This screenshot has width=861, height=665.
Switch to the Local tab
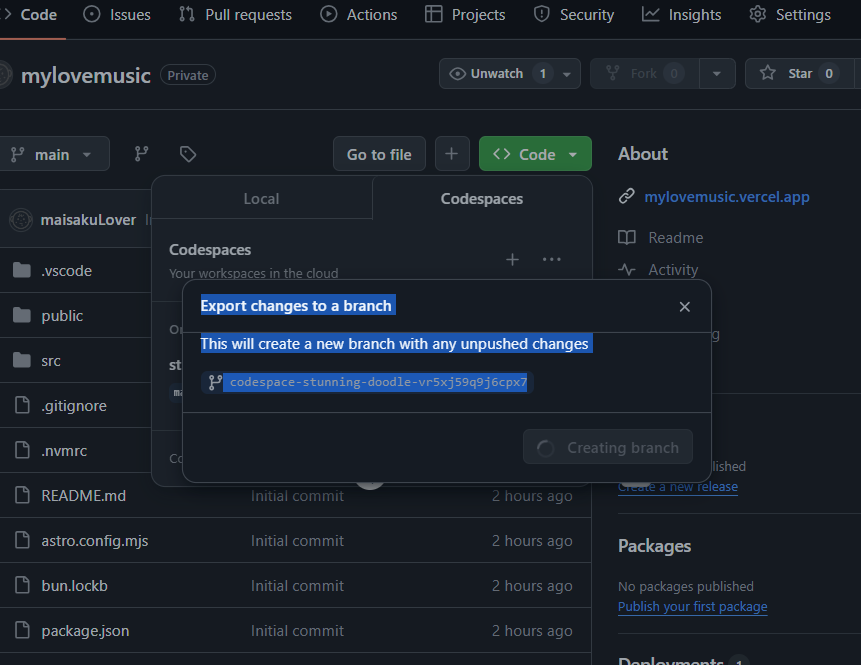[261, 199]
